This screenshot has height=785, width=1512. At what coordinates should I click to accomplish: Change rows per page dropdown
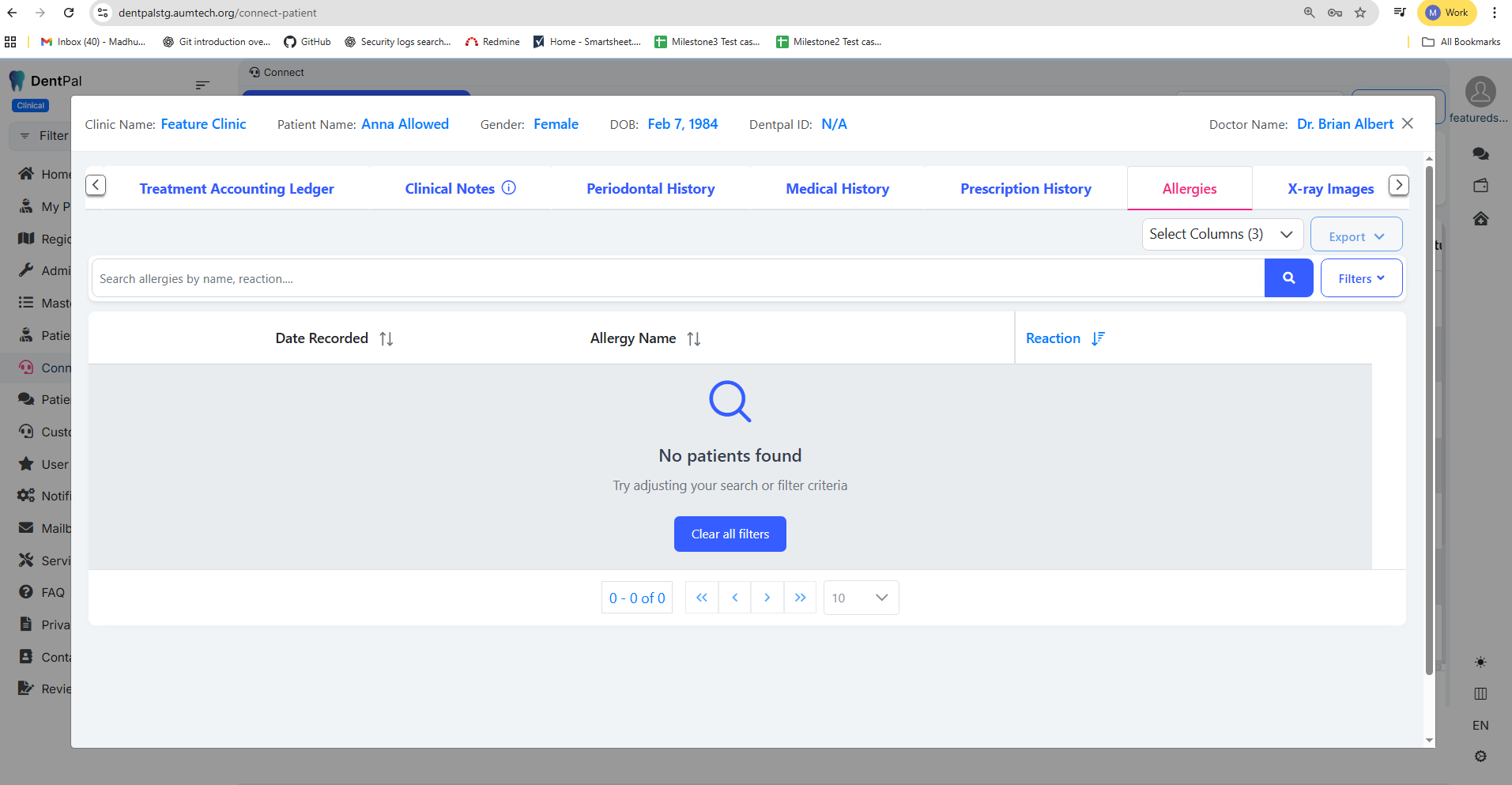860,598
